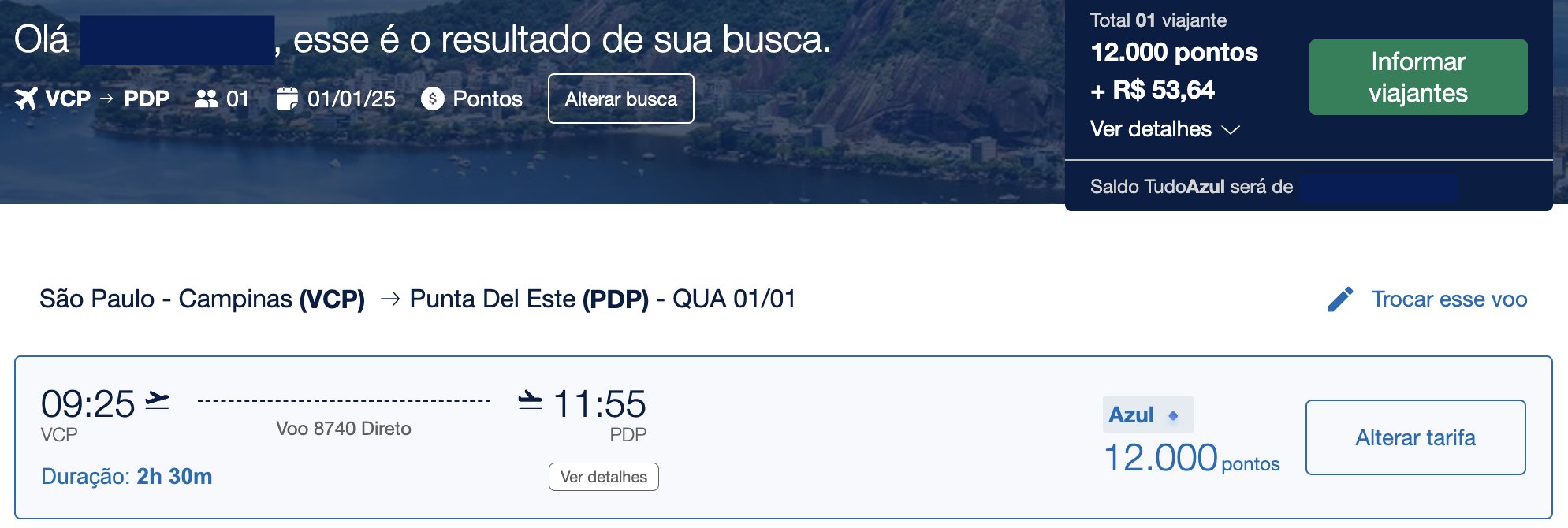The width and height of the screenshot is (1568, 528).
Task: Click the passengers icon next to 01
Action: pos(207,99)
